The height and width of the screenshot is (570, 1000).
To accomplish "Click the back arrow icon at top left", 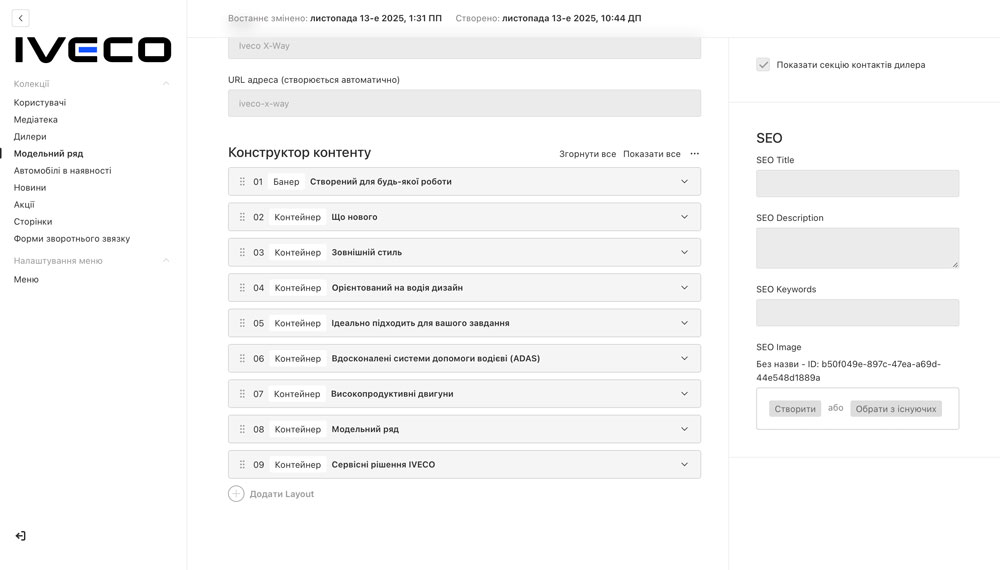I will (x=21, y=18).
